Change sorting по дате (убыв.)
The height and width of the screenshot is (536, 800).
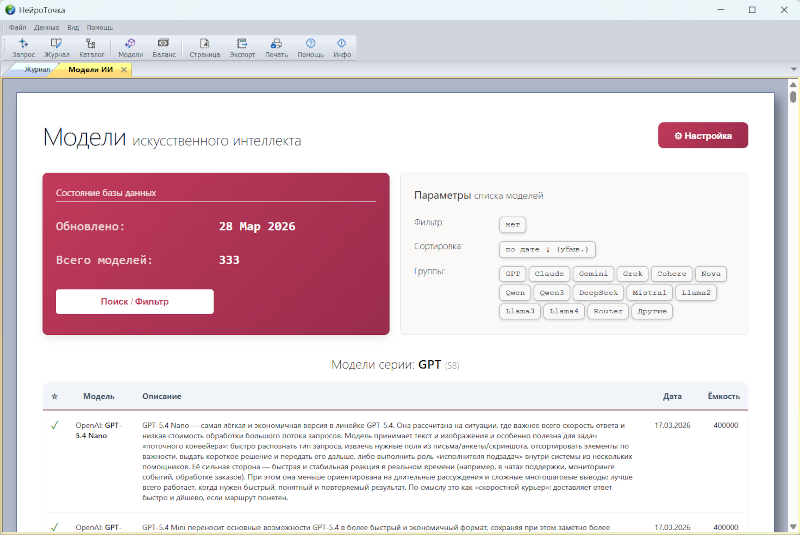(x=547, y=249)
